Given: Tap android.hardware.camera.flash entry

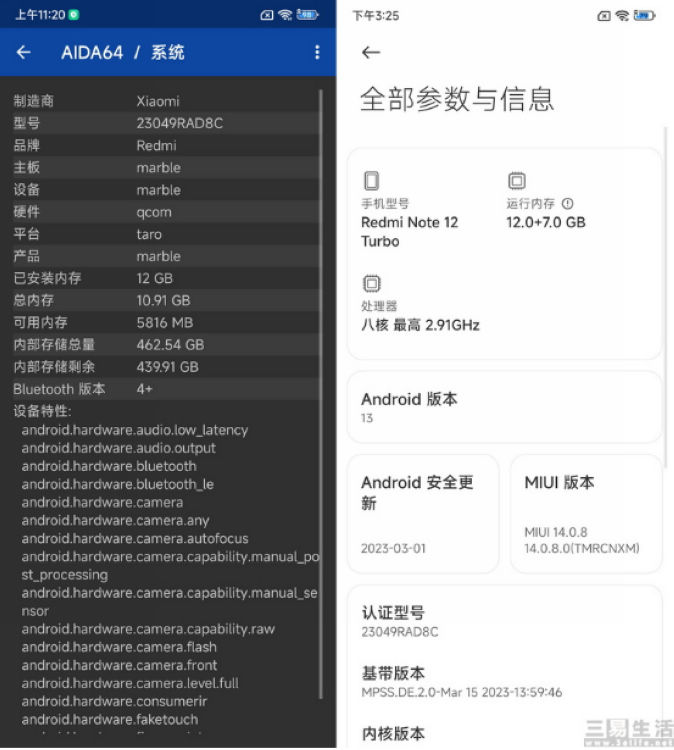Looking at the screenshot, I should click(x=119, y=647).
